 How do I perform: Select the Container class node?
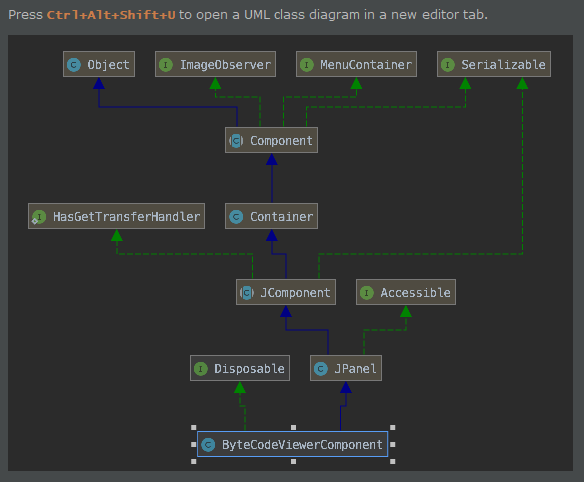point(272,216)
